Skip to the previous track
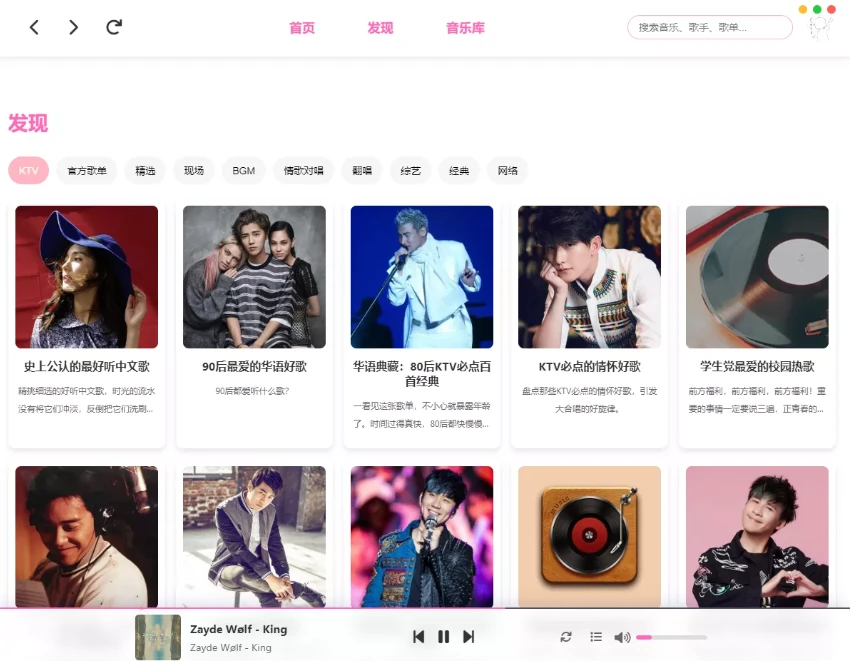852x661 pixels. click(419, 637)
